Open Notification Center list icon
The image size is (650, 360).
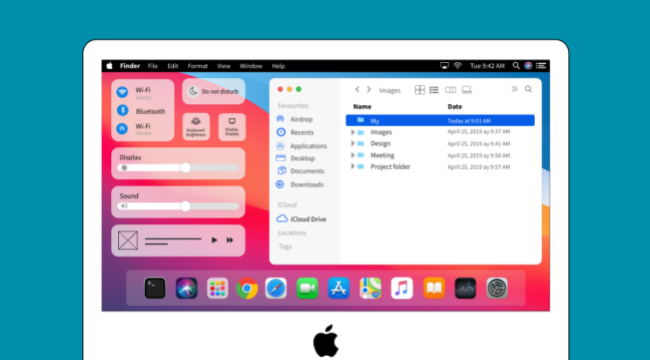click(541, 66)
